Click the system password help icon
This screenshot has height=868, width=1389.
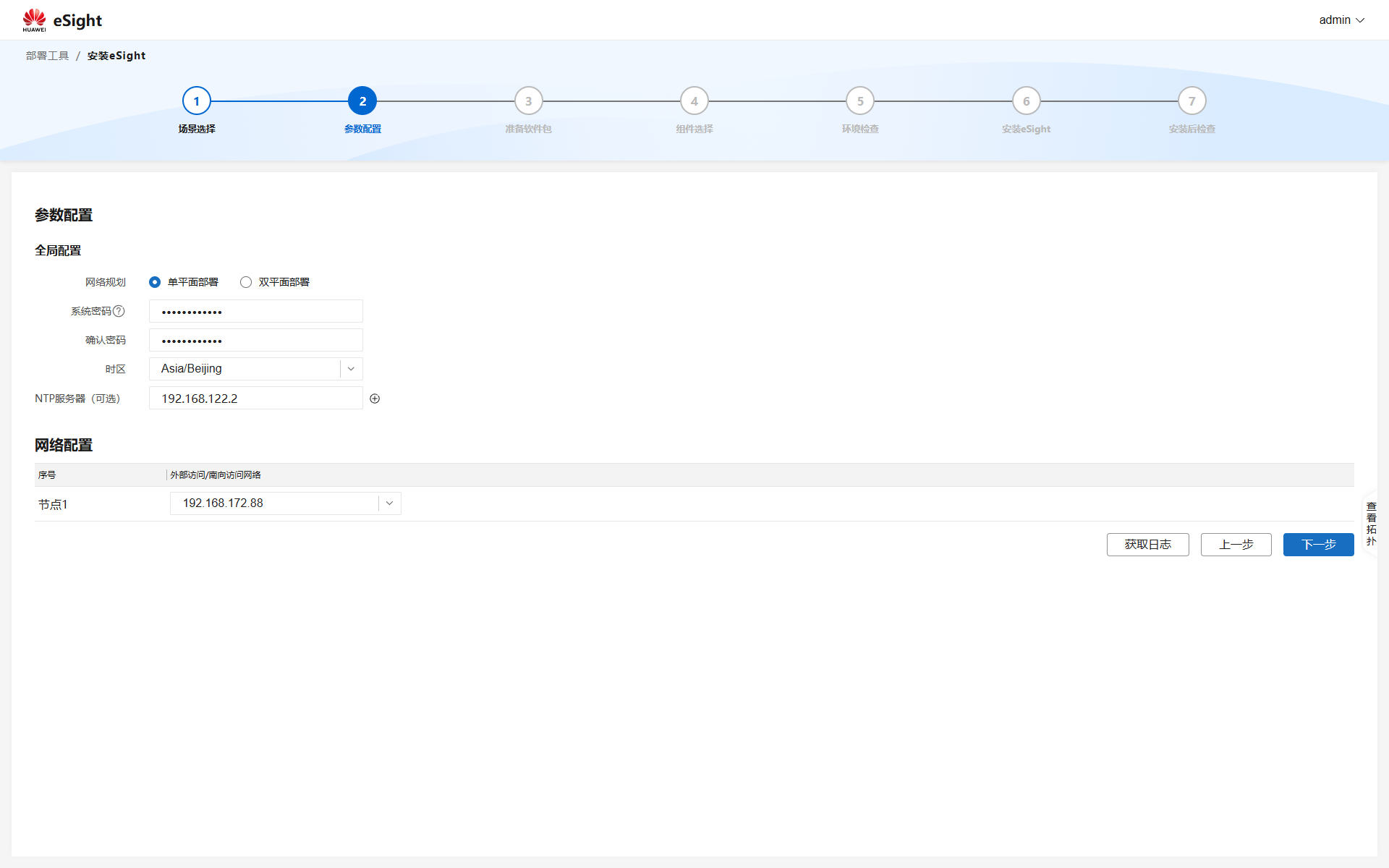point(119,311)
